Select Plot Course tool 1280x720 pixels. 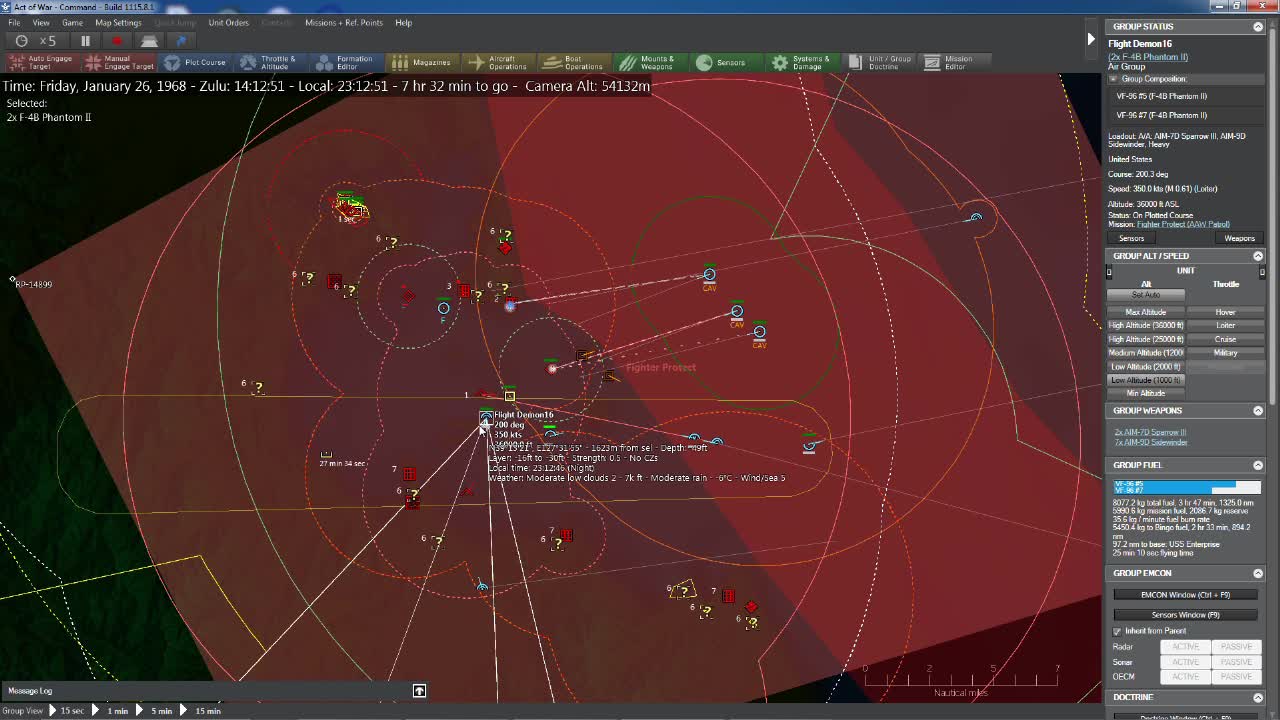pos(195,62)
